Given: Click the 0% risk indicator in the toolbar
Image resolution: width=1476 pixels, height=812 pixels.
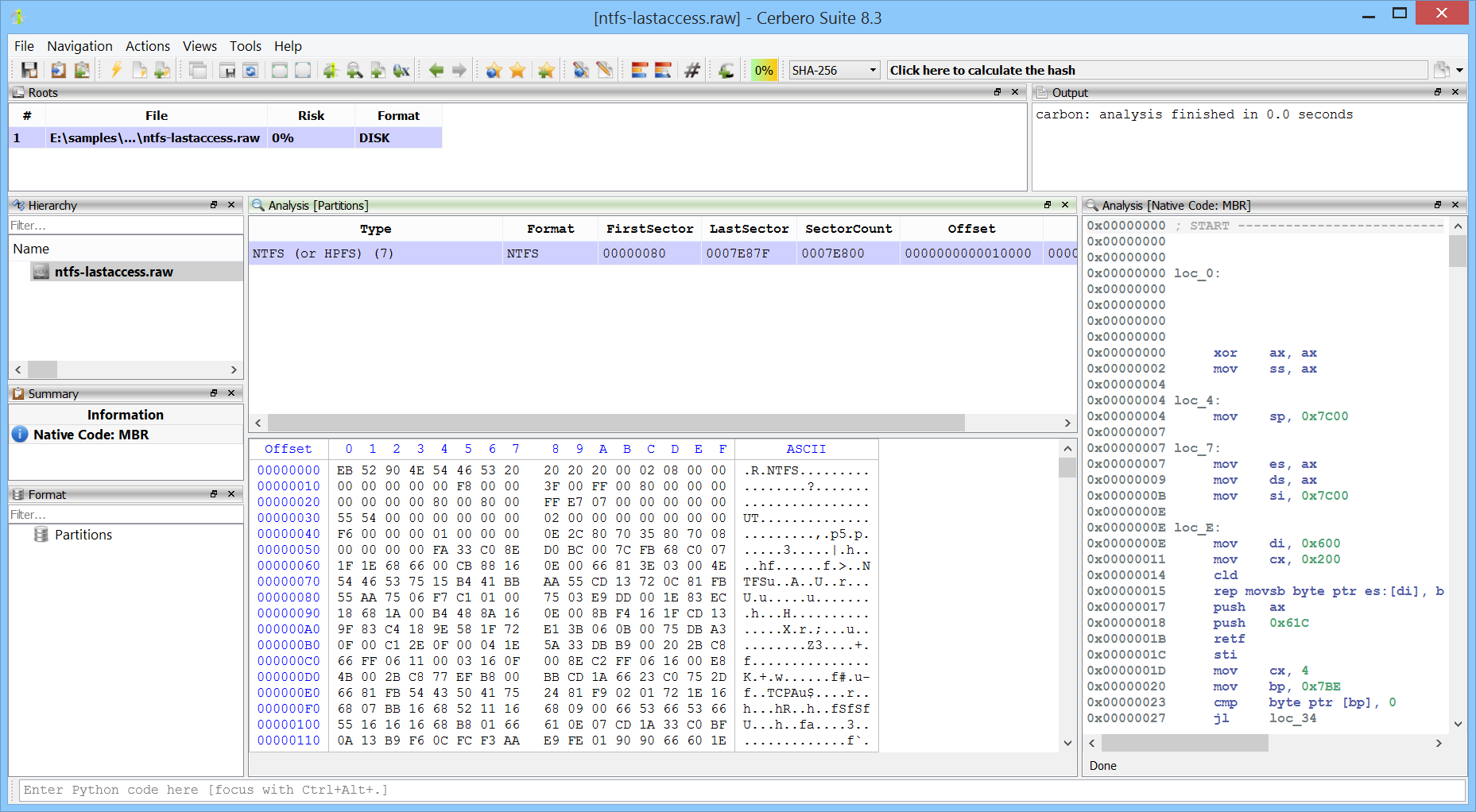Looking at the screenshot, I should tap(764, 70).
